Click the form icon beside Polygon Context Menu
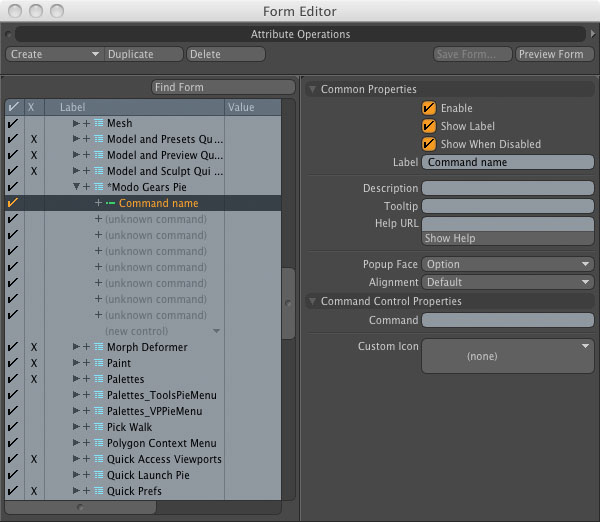Screen dimensions: 600x522 tap(98, 443)
